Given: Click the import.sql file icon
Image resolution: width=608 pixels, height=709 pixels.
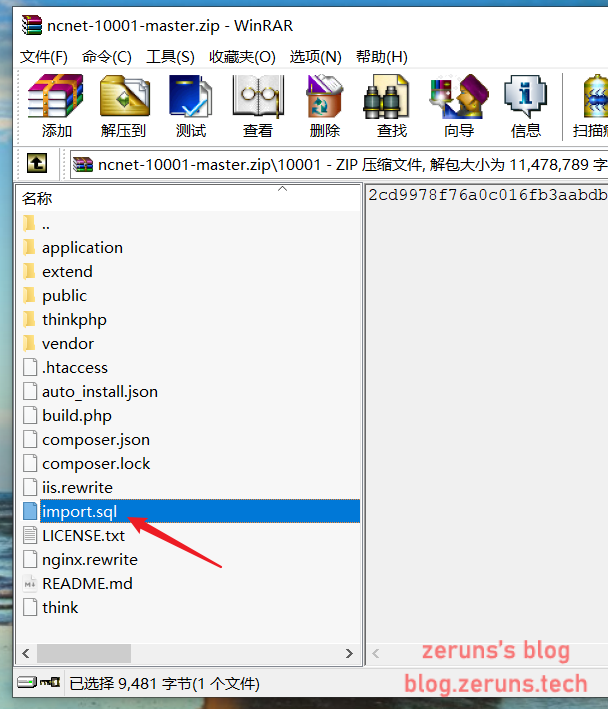Looking at the screenshot, I should (30, 511).
